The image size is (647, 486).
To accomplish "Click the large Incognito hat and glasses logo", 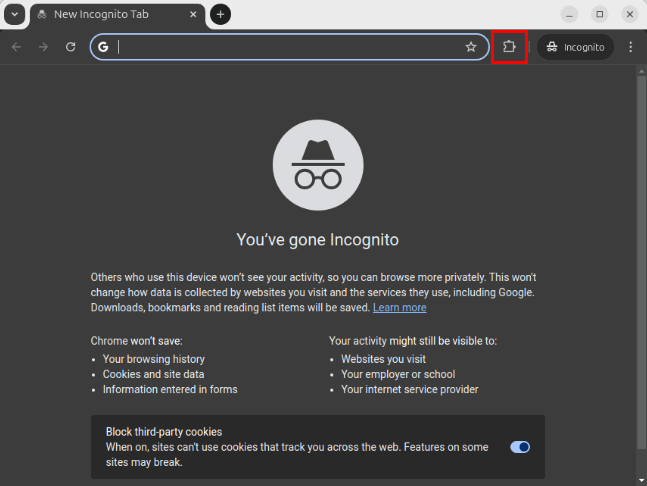I will coord(317,164).
